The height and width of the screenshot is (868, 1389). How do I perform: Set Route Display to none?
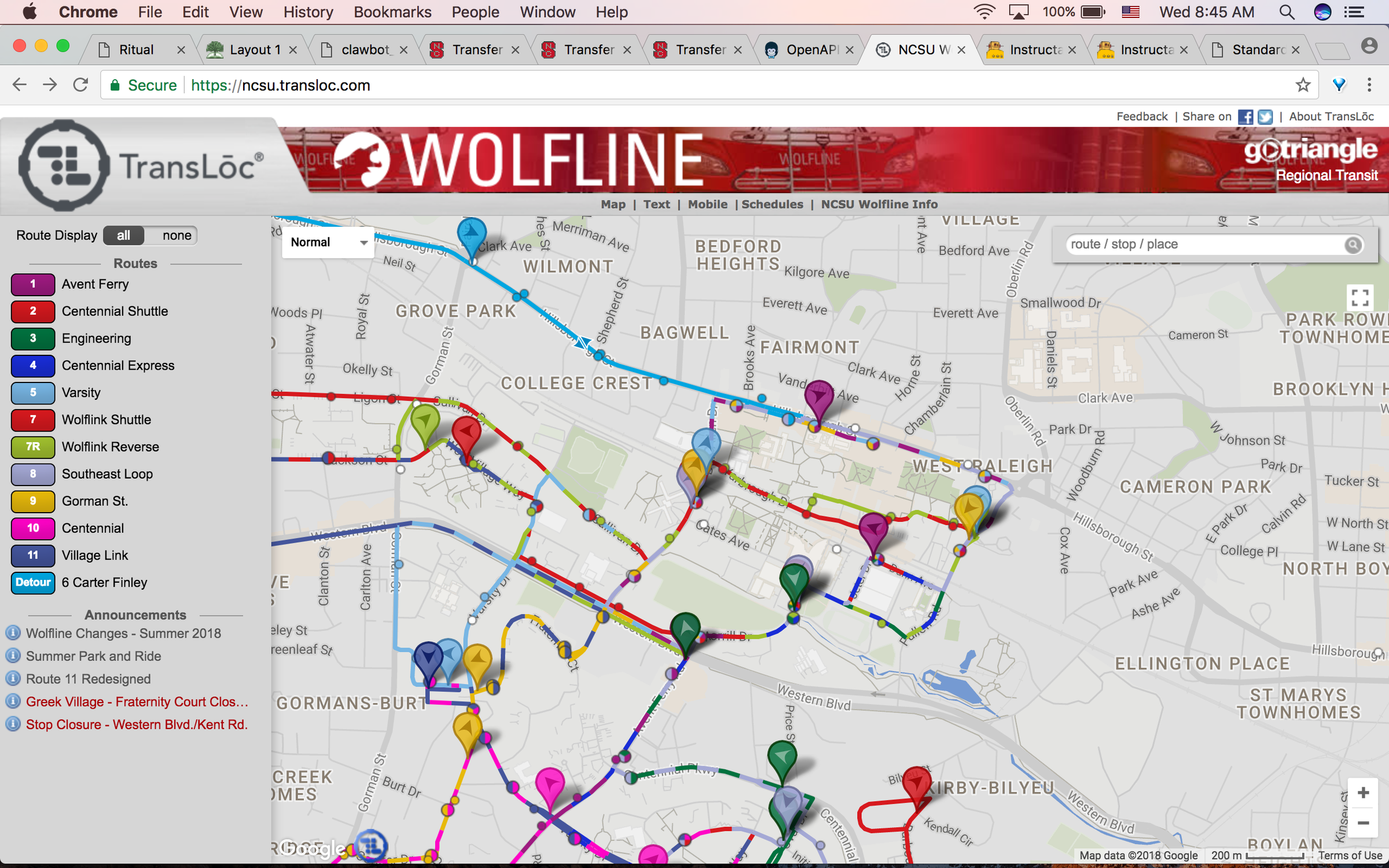(176, 236)
